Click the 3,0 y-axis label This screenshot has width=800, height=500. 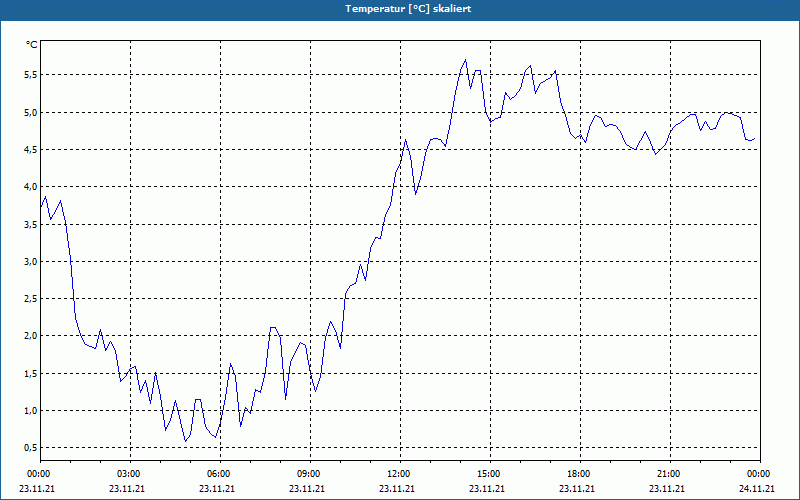tap(32, 262)
